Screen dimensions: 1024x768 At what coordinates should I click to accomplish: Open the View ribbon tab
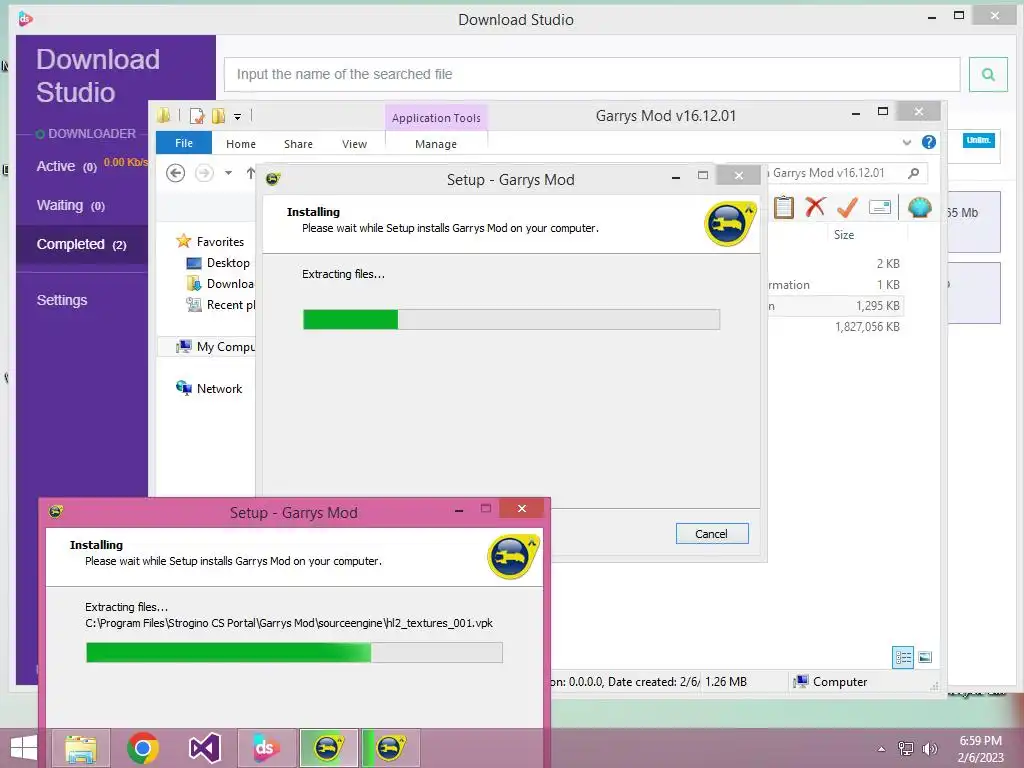click(x=355, y=144)
